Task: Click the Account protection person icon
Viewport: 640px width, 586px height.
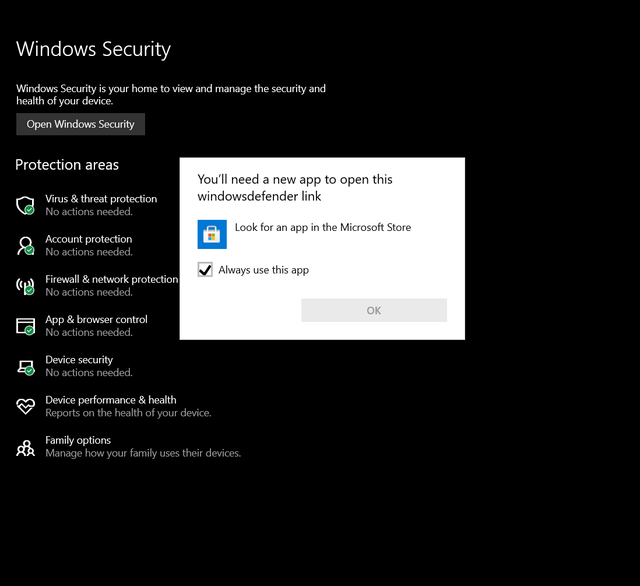Action: [x=25, y=246]
